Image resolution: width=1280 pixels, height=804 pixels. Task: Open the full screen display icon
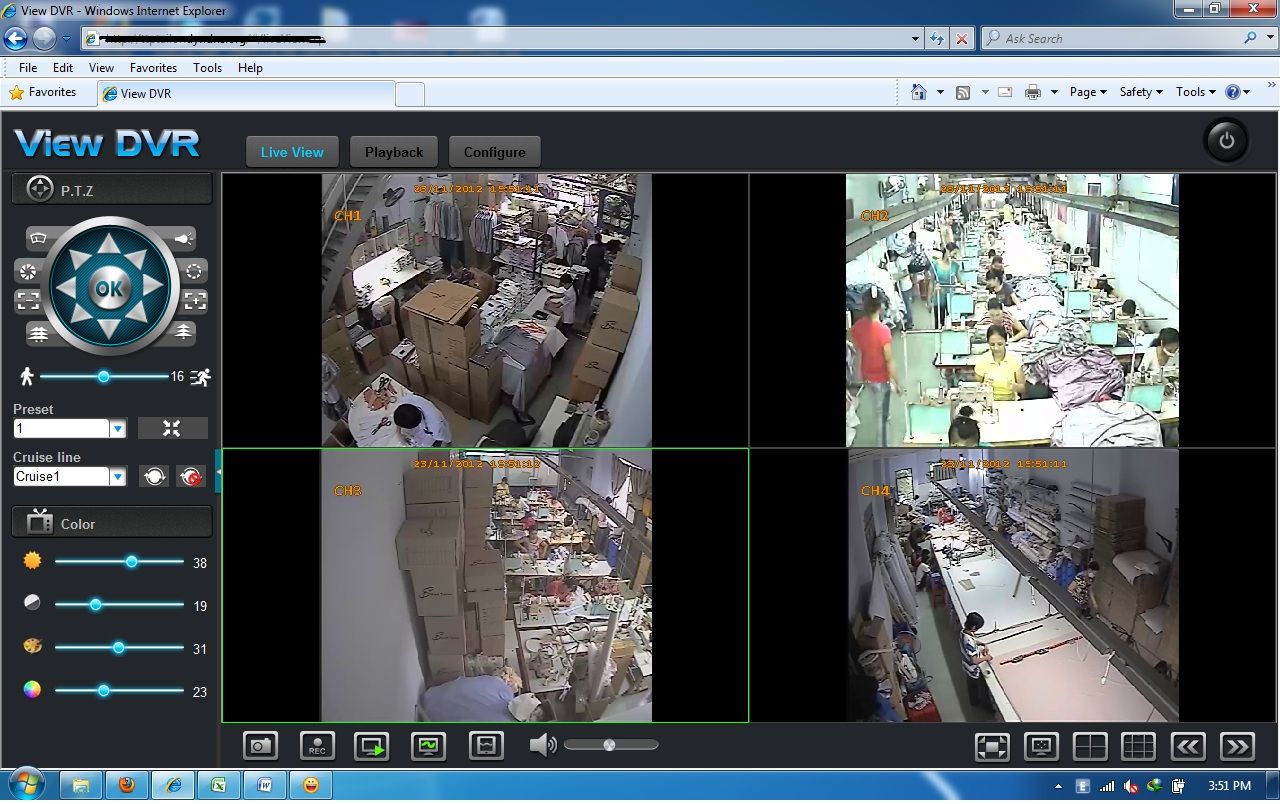(x=992, y=746)
